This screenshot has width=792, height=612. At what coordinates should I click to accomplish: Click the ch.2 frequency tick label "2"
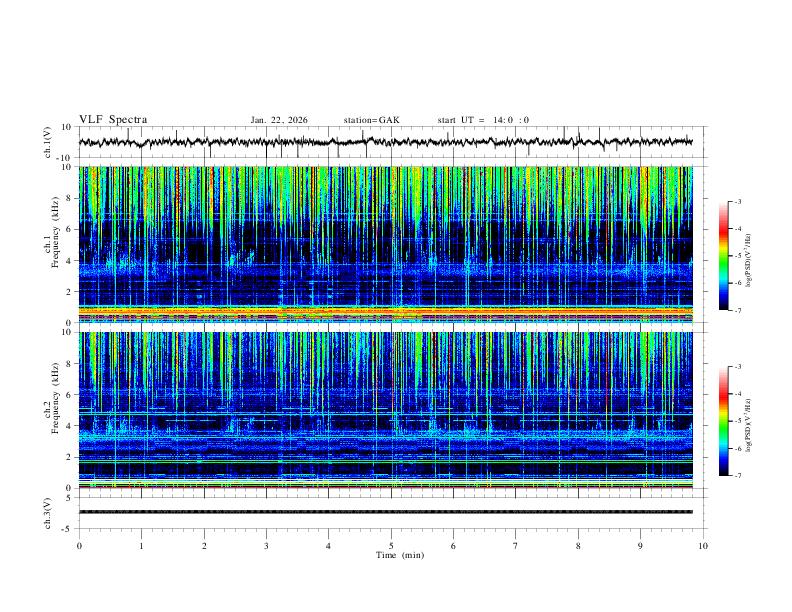pyautogui.click(x=69, y=457)
